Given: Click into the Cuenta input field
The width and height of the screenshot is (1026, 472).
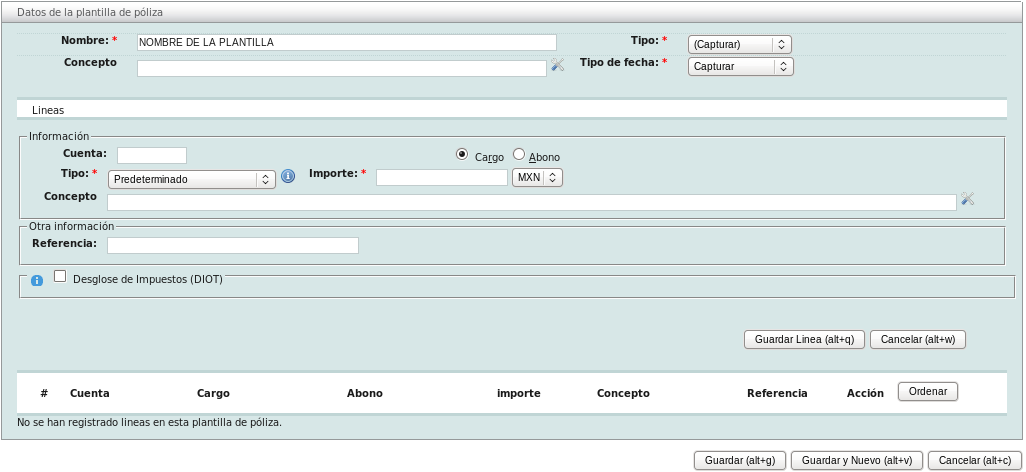Looking at the screenshot, I should [x=152, y=155].
